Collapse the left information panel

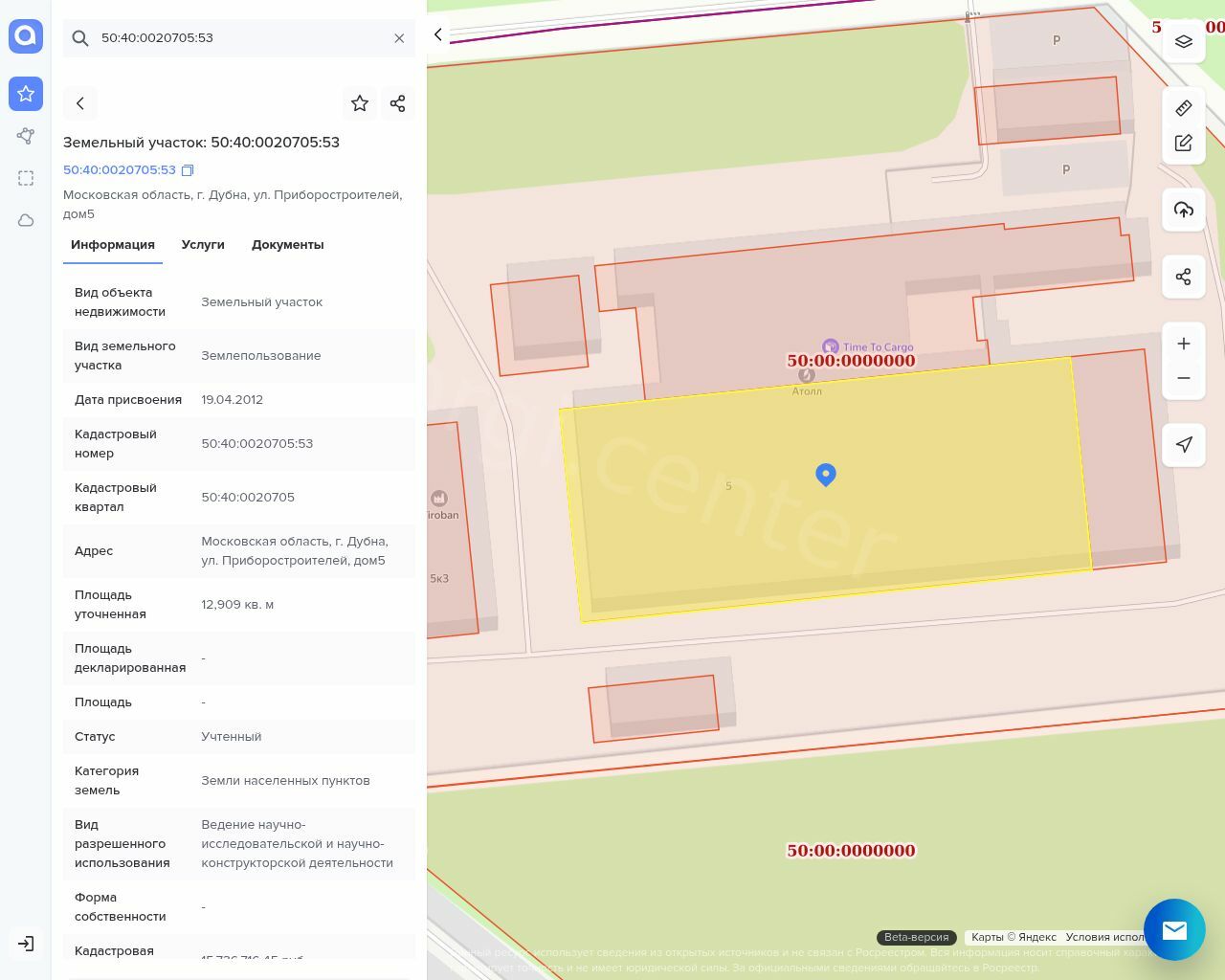(x=438, y=34)
